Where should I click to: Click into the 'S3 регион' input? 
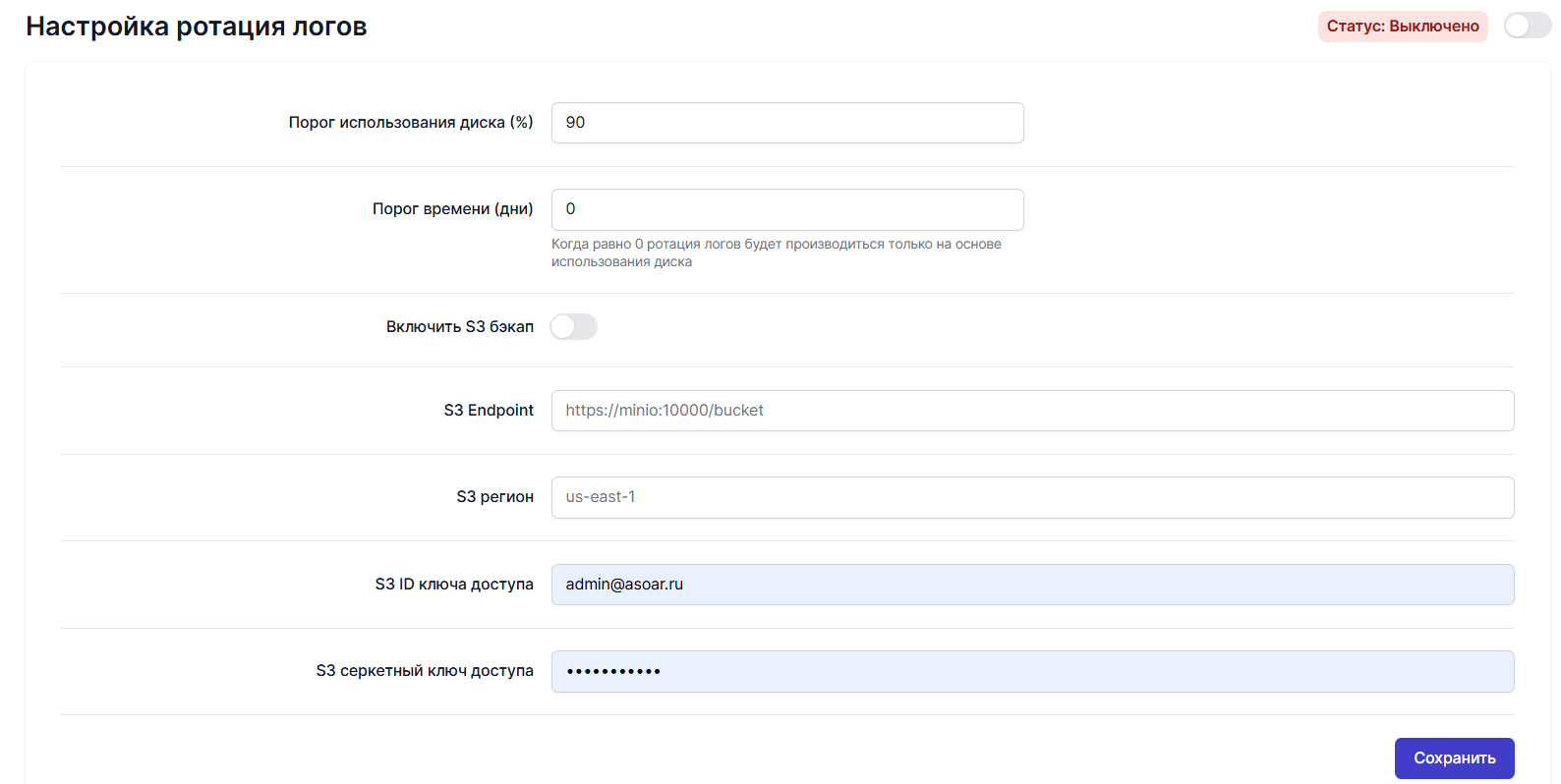pos(1032,497)
